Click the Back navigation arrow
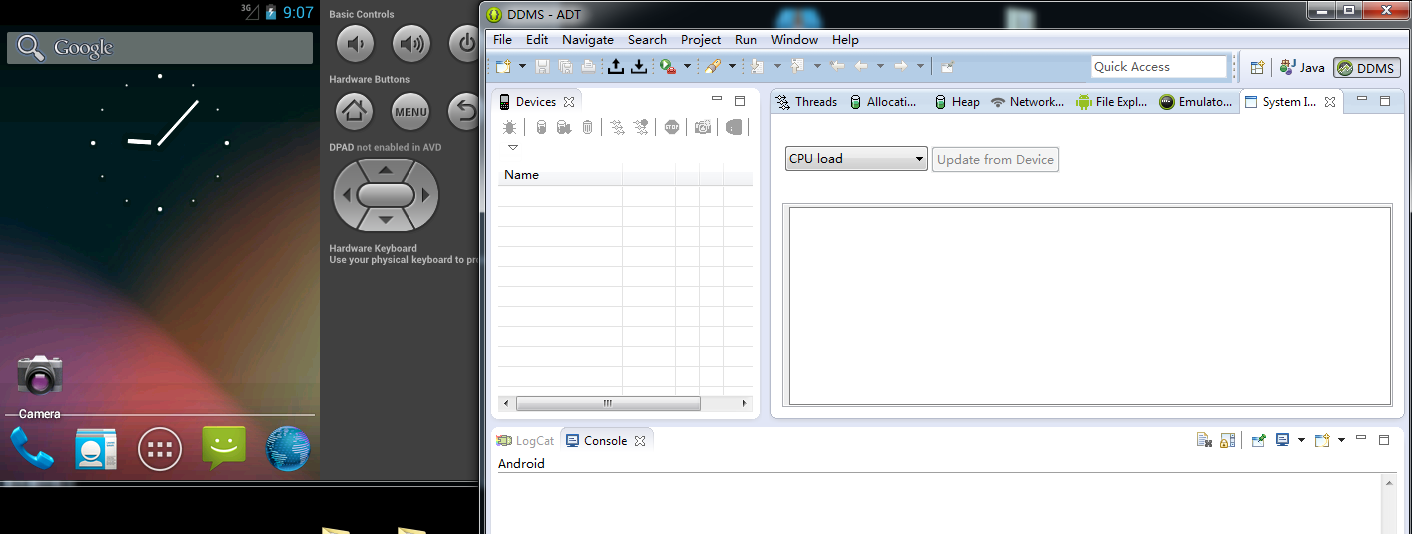 [x=861, y=66]
